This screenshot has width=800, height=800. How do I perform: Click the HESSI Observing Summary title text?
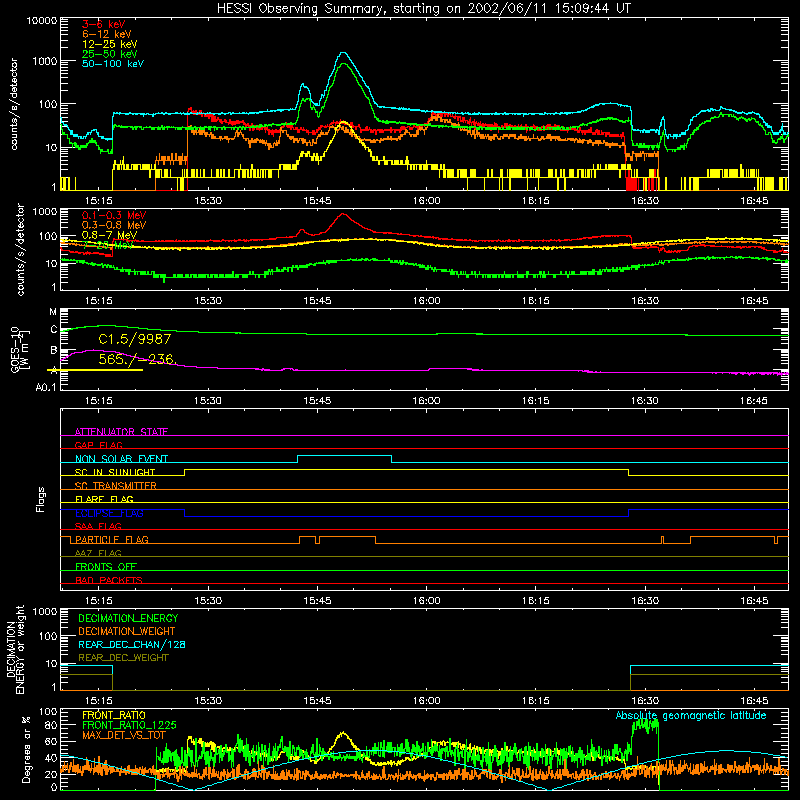[423, 9]
